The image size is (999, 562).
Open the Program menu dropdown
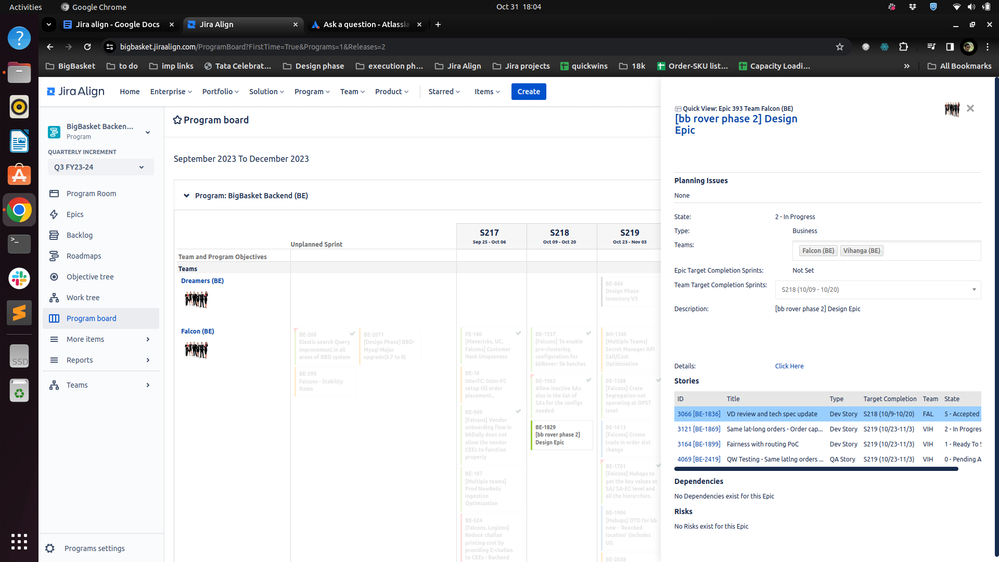pyautogui.click(x=312, y=92)
